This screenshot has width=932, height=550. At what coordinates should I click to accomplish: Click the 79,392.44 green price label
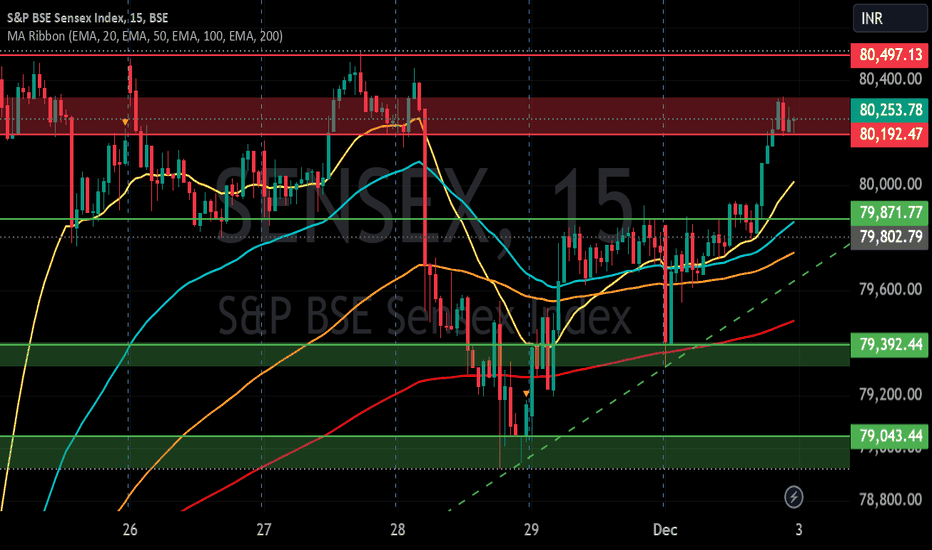coord(889,344)
